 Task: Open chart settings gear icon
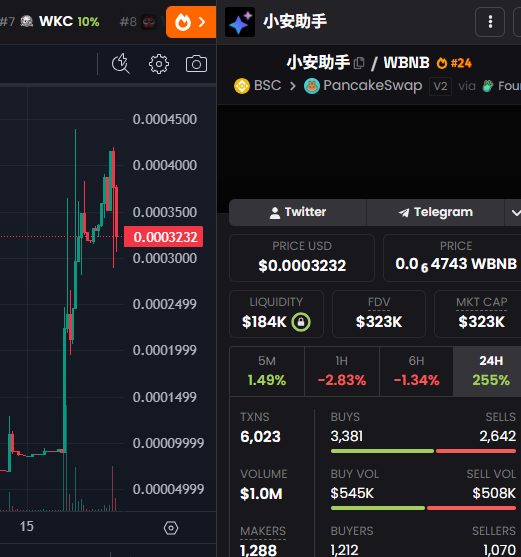159,64
